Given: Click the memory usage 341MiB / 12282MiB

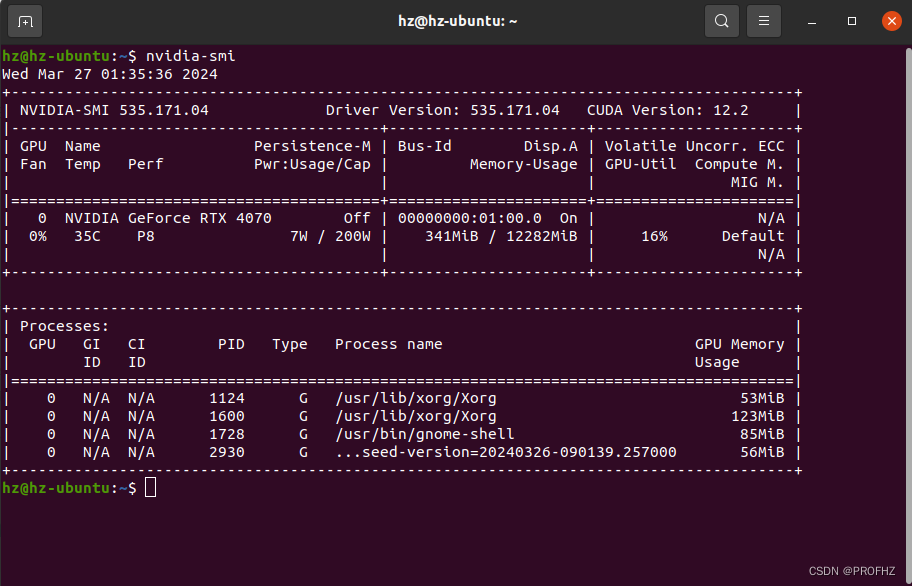Looking at the screenshot, I should pyautogui.click(x=501, y=237).
